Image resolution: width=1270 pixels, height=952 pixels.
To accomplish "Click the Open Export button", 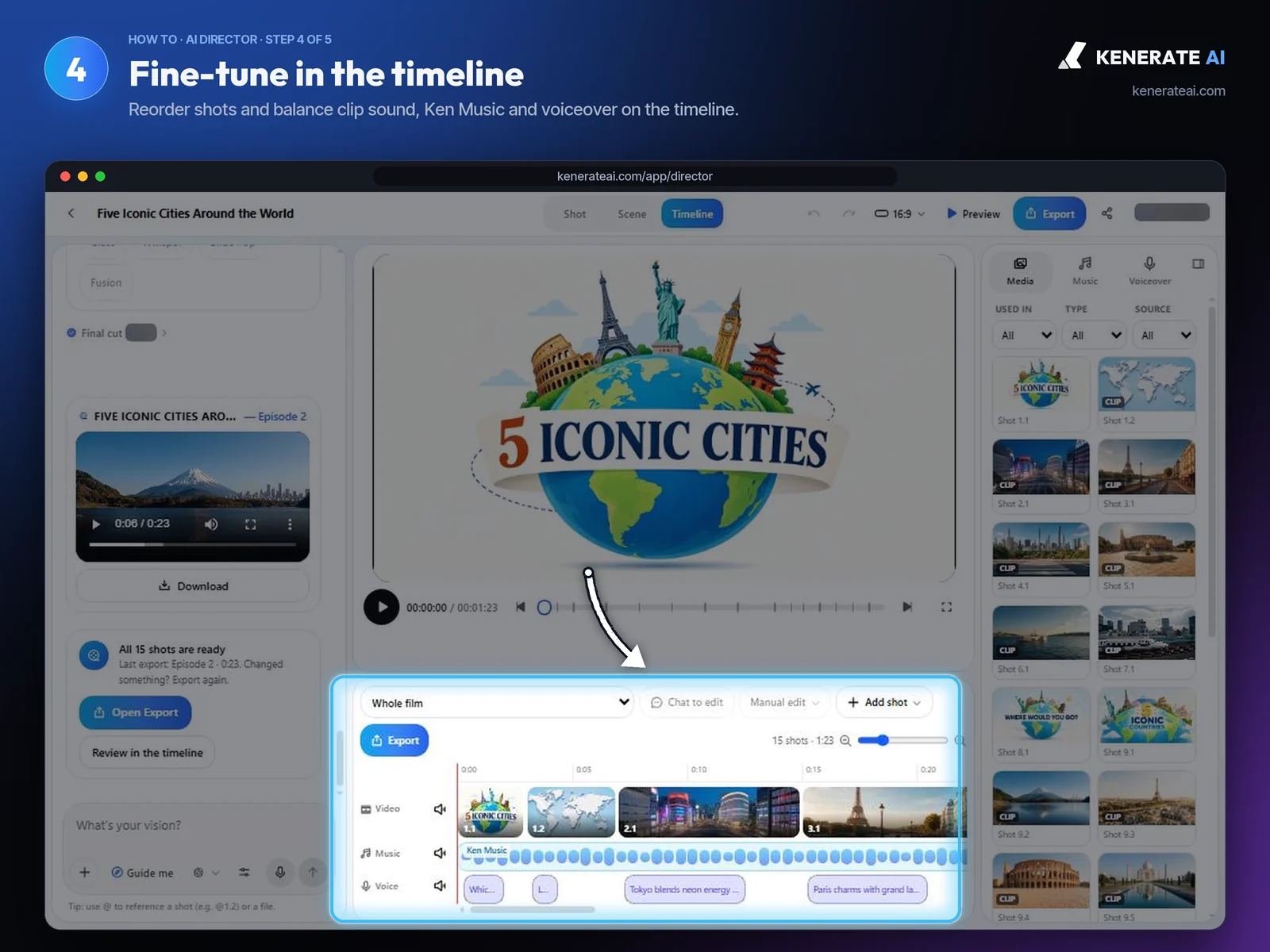I will pyautogui.click(x=135, y=712).
